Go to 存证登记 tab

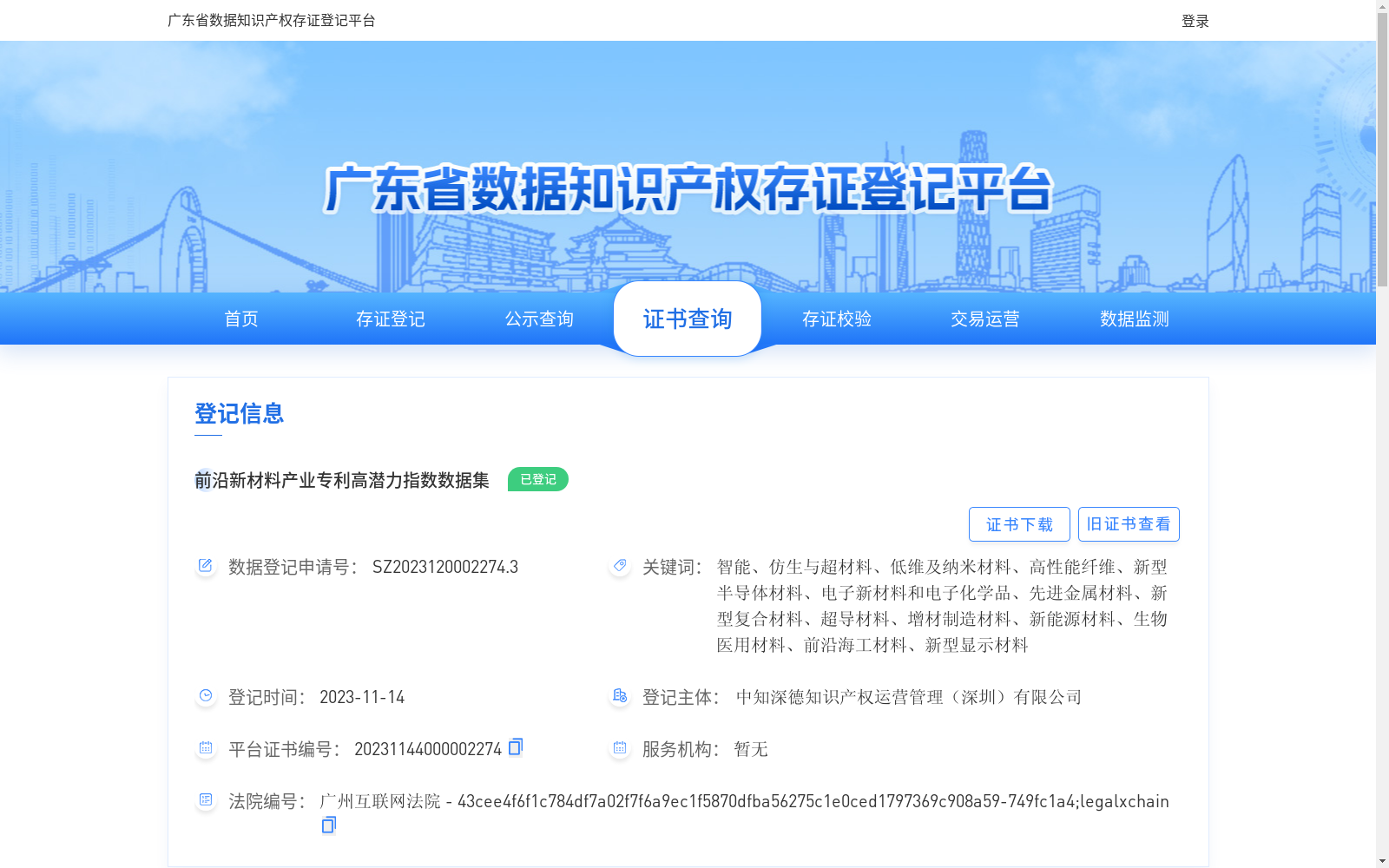pyautogui.click(x=391, y=319)
